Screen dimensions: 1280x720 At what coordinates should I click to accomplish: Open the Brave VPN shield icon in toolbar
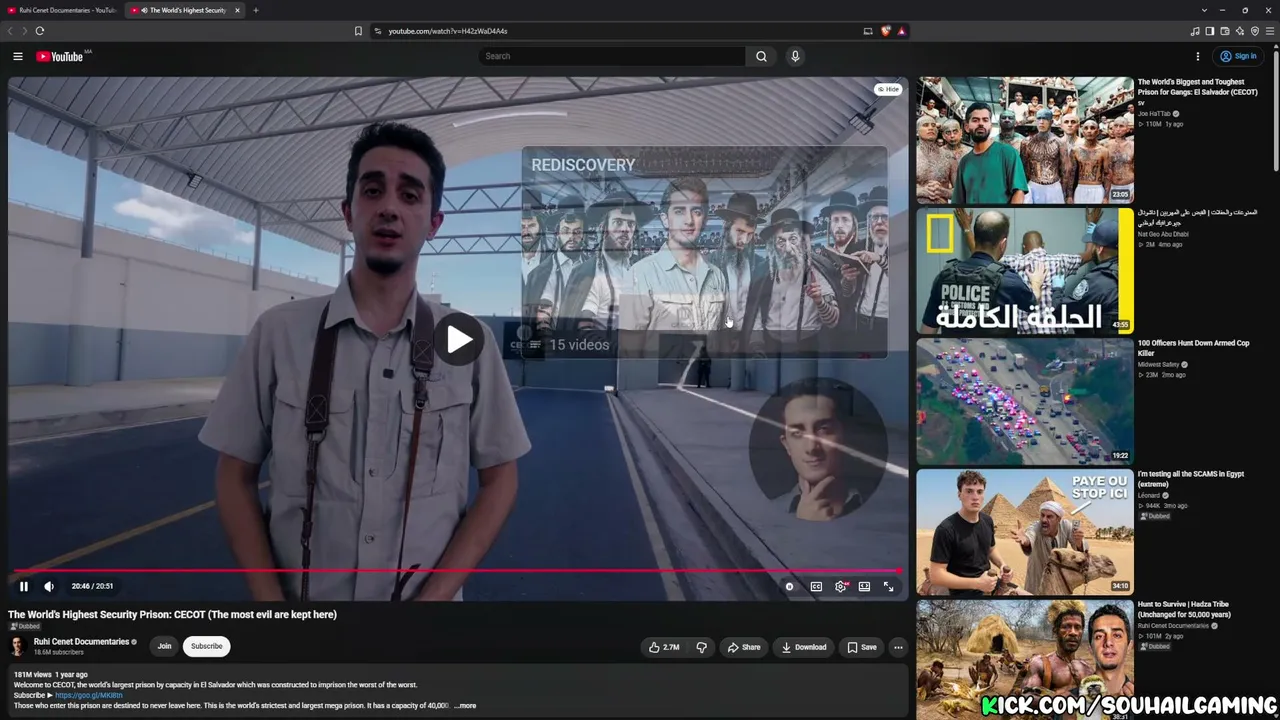1255,31
